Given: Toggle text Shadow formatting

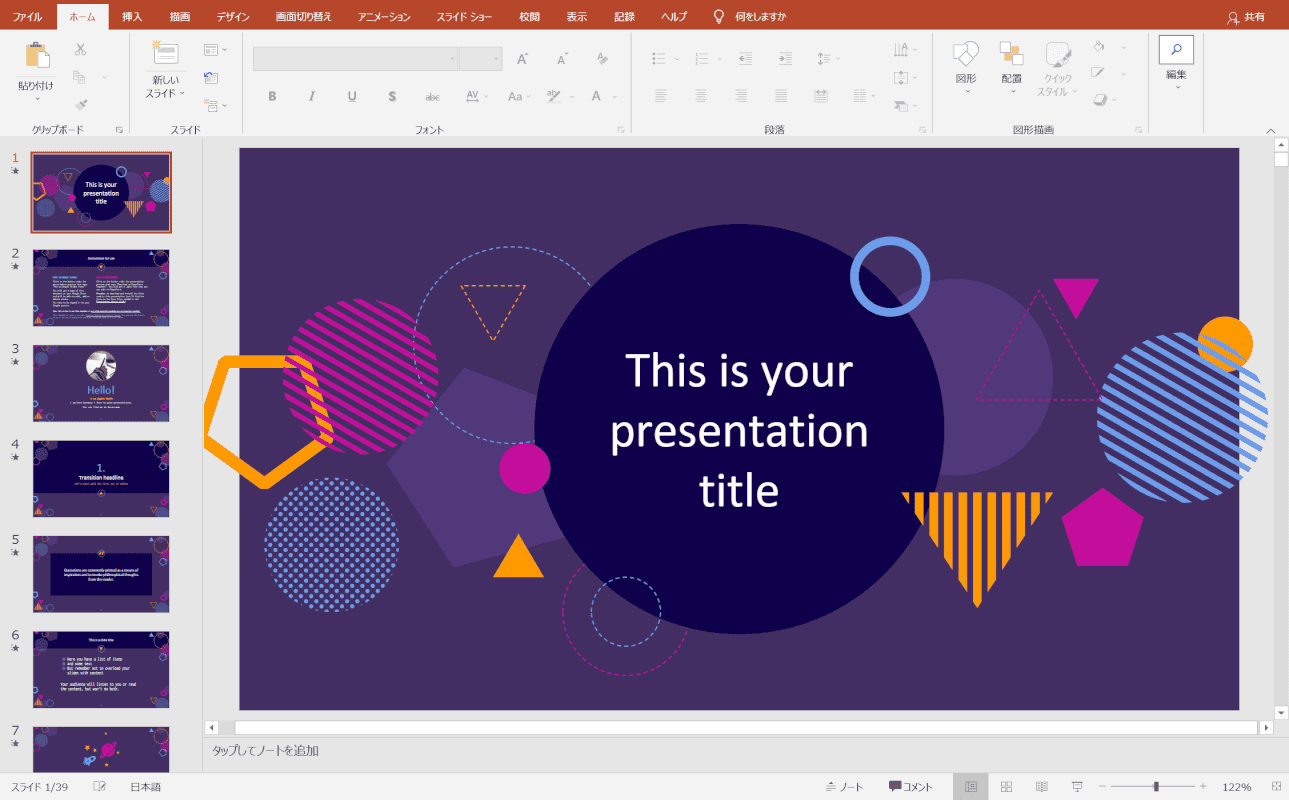Looking at the screenshot, I should pos(392,96).
